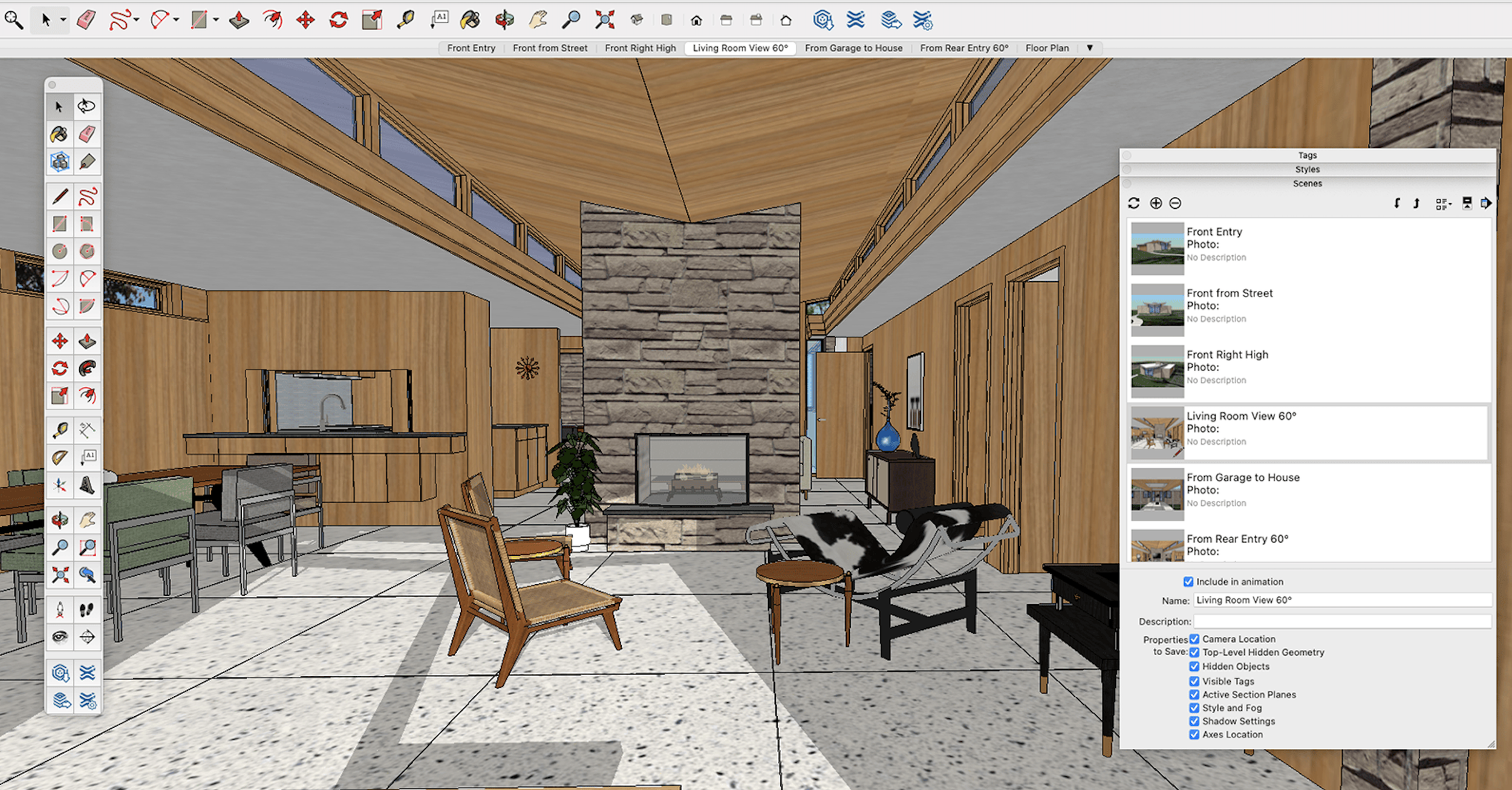The image size is (1512, 790).
Task: Open scene tabs overflow arrow
Action: point(1090,48)
